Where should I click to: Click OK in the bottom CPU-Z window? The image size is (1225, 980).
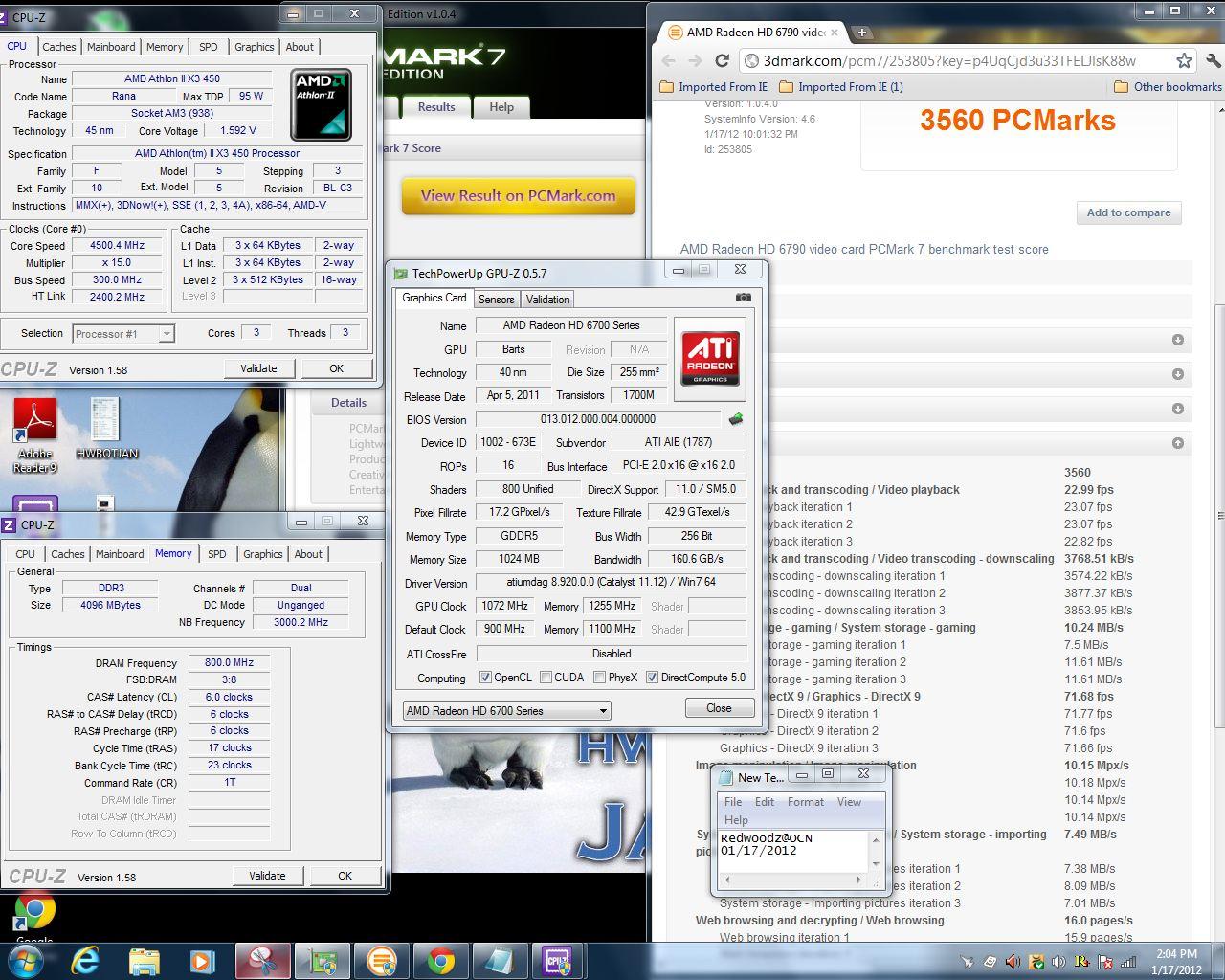(345, 876)
